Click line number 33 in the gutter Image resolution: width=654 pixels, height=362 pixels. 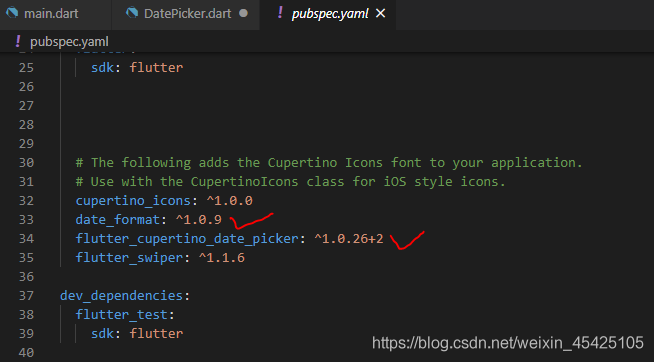[26, 219]
